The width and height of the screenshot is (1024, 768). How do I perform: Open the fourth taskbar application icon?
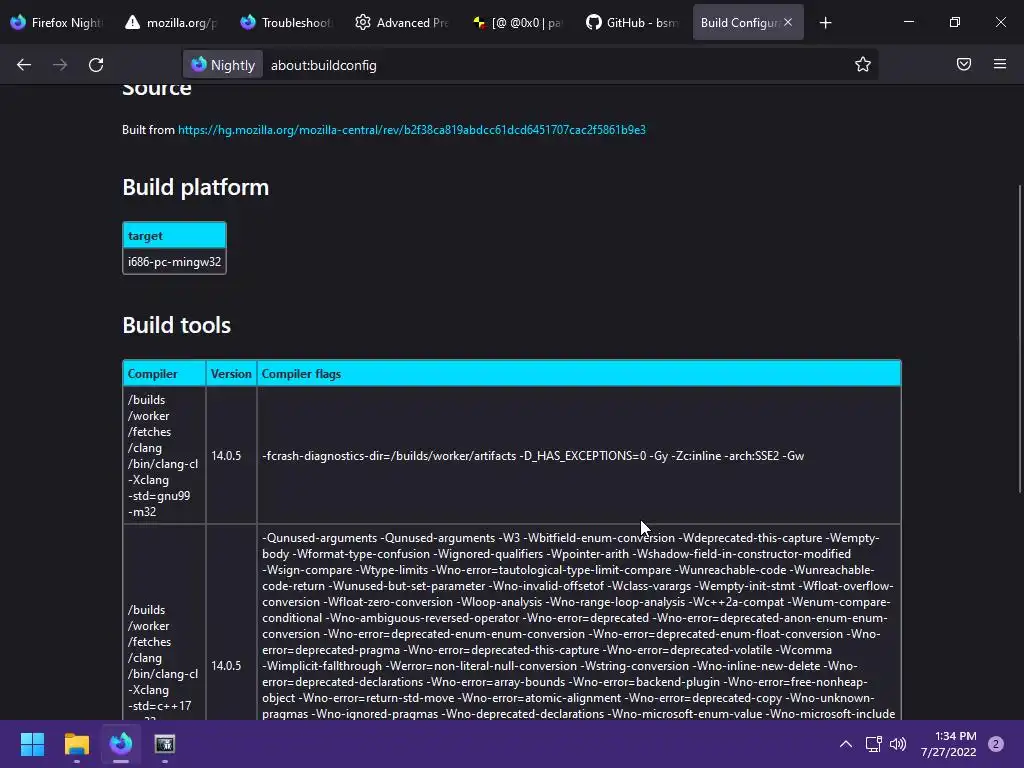[165, 744]
